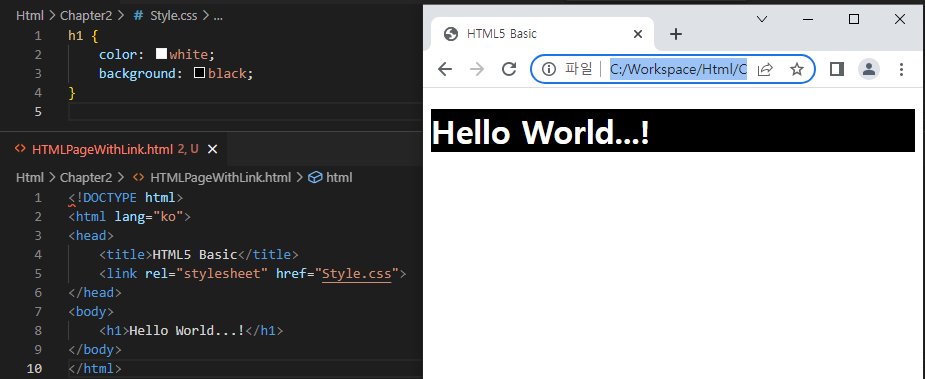
Task: Click lang="ko" attribute text
Action: [149, 217]
